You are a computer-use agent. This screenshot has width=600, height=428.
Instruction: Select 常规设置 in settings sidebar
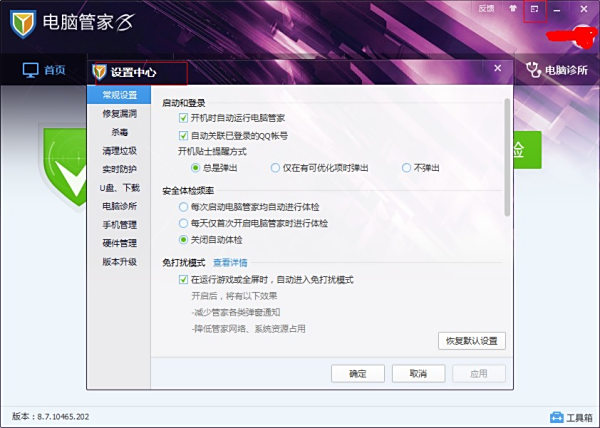coord(119,95)
